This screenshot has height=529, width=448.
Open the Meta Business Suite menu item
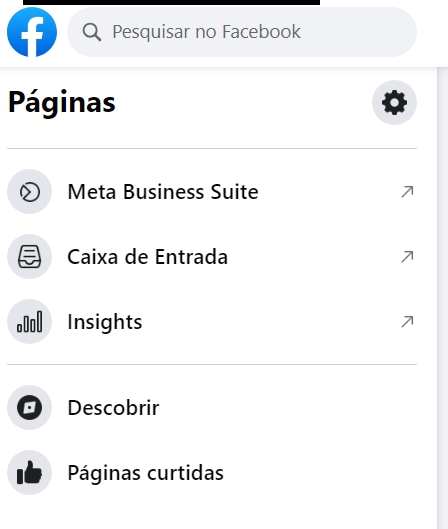pyautogui.click(x=212, y=192)
